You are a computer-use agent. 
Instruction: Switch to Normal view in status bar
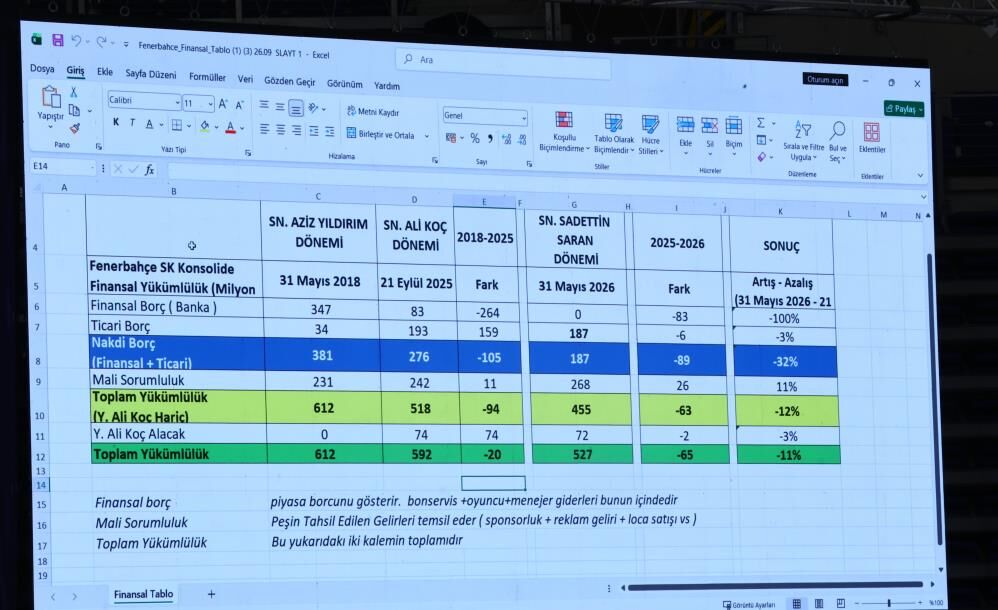[x=796, y=603]
